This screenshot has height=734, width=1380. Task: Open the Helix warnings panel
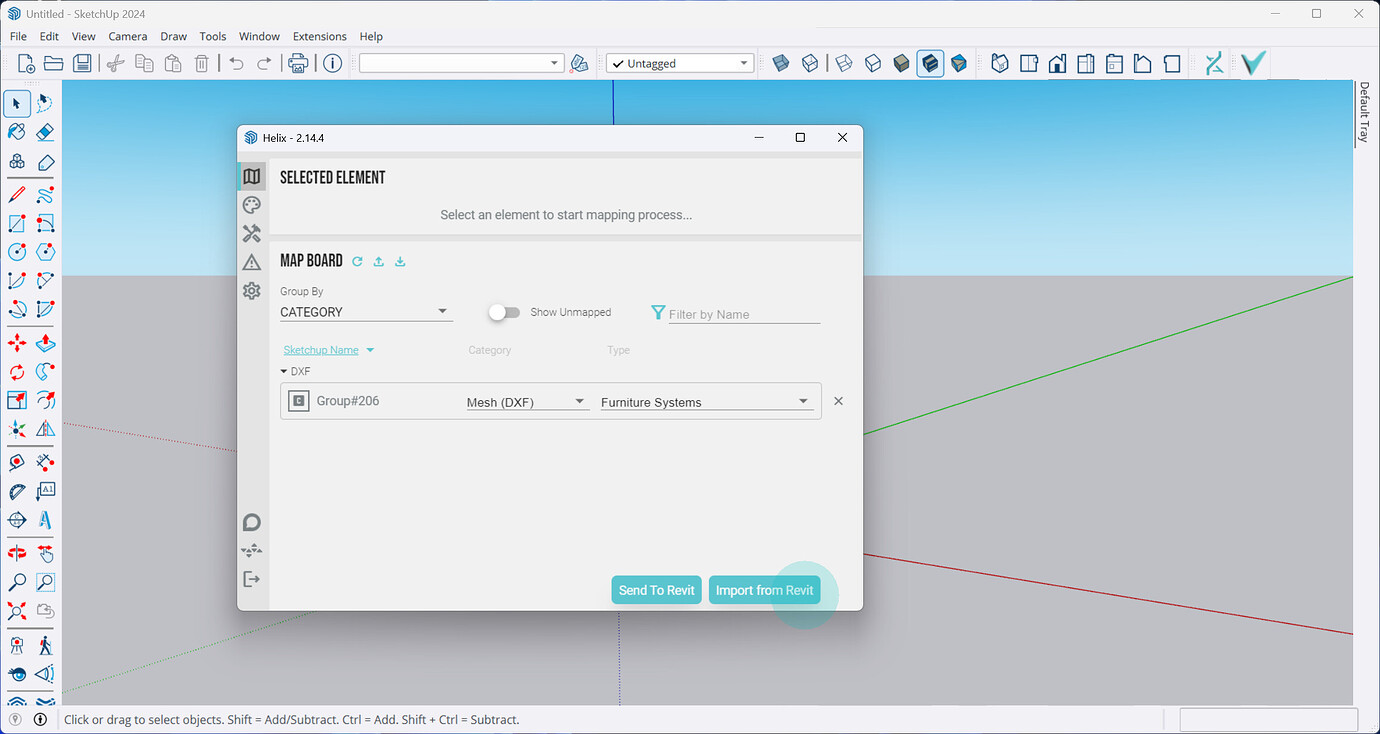click(251, 262)
